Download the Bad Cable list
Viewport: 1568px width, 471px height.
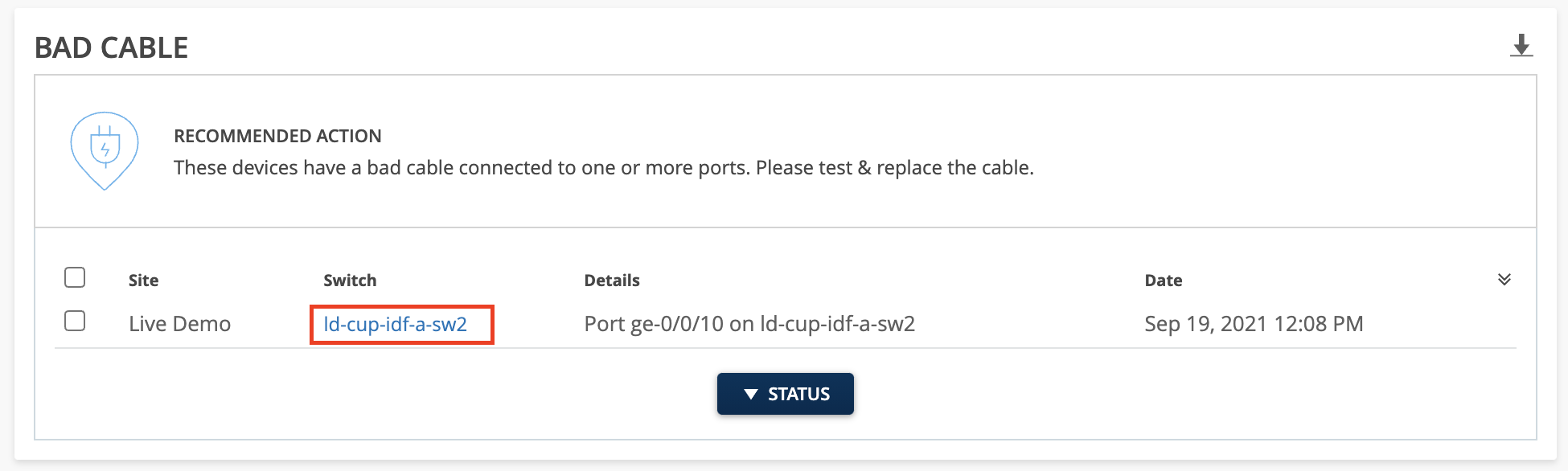pos(1521,46)
